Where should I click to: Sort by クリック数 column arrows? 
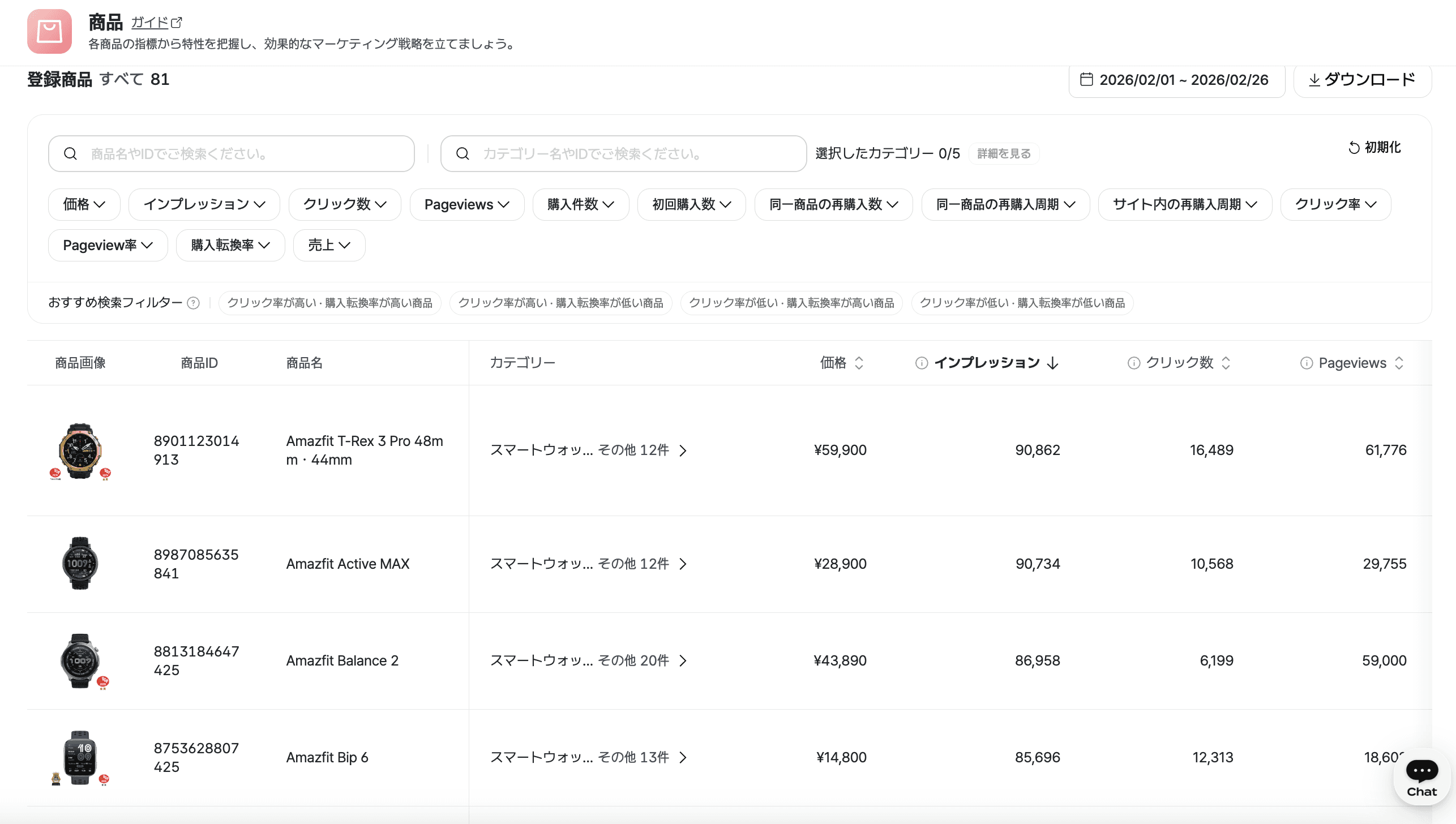1226,363
